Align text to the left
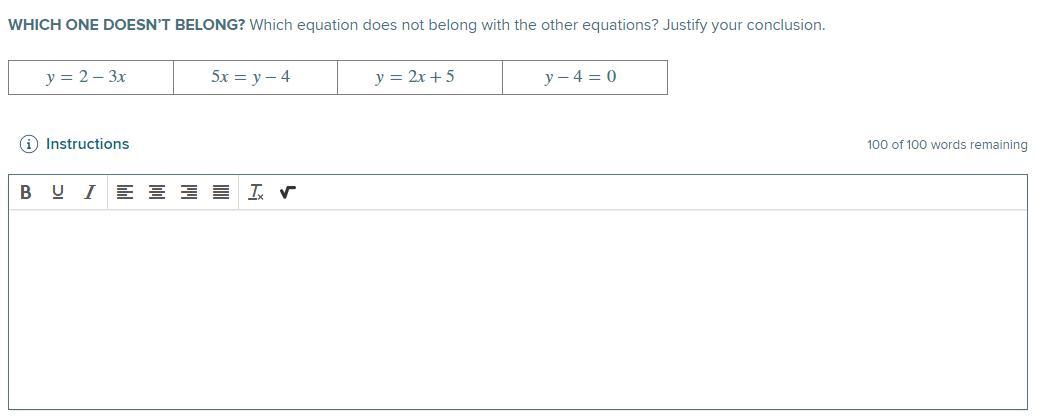This screenshot has width=1037, height=419. (125, 192)
